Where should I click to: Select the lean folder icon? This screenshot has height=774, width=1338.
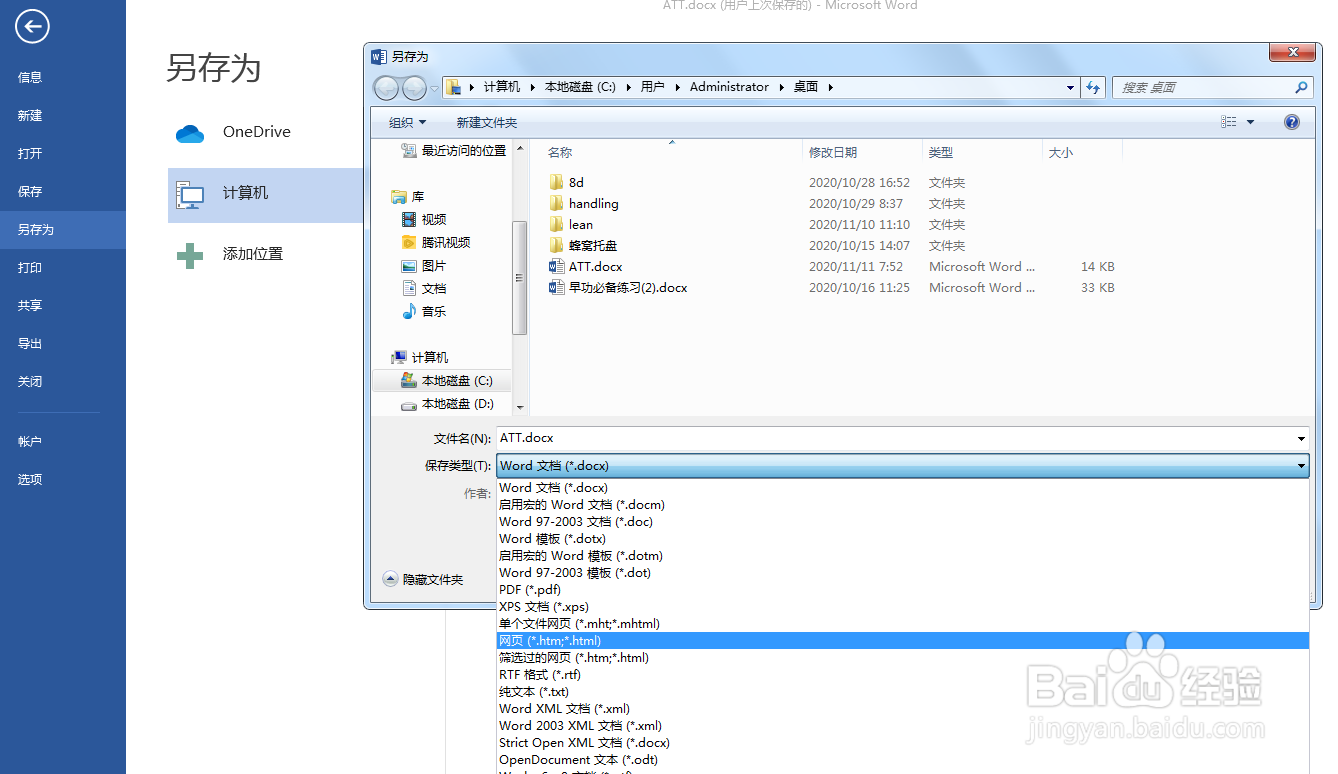click(x=557, y=225)
